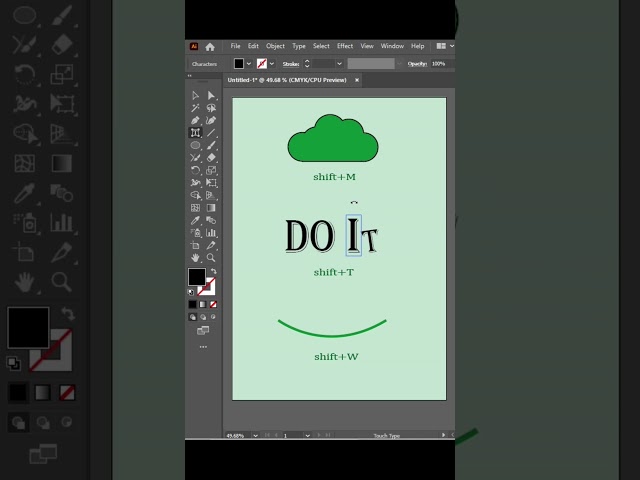This screenshot has width=640, height=480.
Task: Select the Pen tool
Action: [195, 120]
